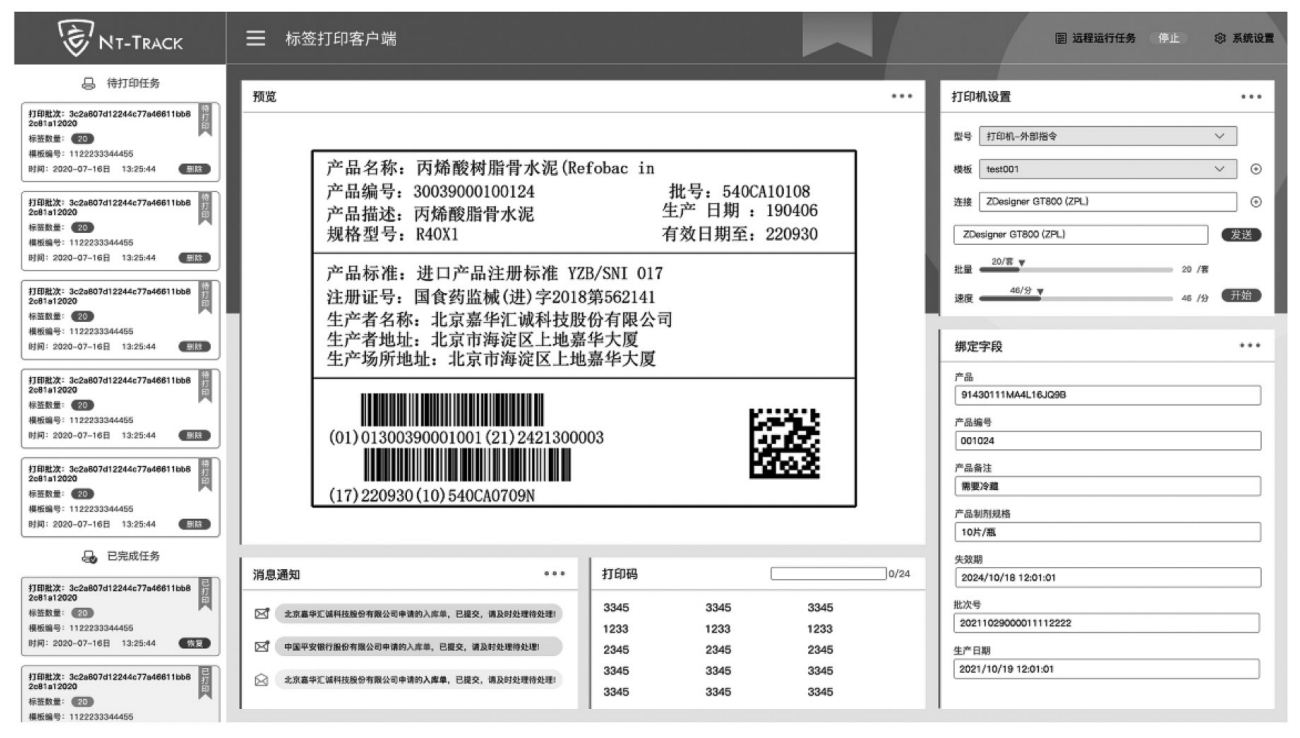Click the 打印码 progress bar
1300x738 pixels.
(828, 574)
